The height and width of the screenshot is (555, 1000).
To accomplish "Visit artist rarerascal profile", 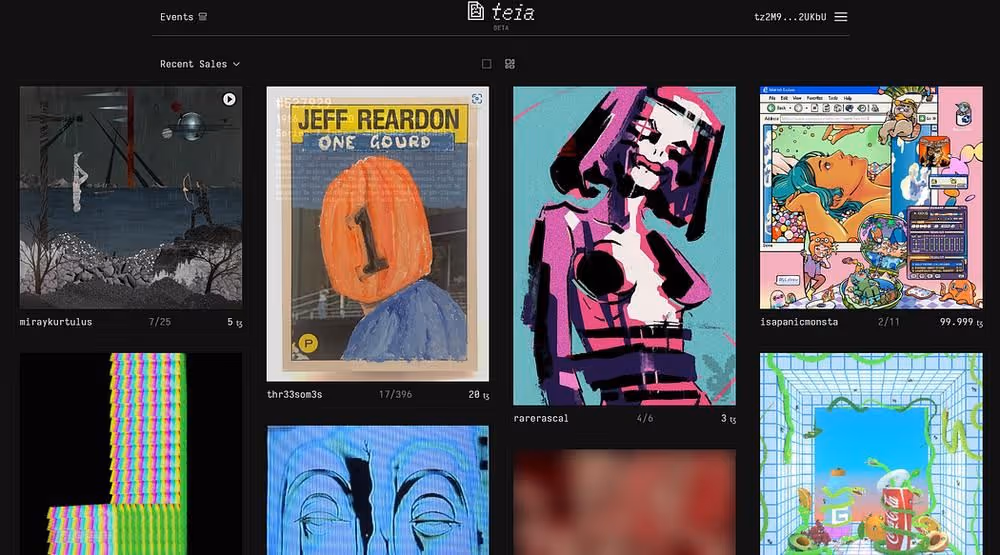I will [541, 418].
